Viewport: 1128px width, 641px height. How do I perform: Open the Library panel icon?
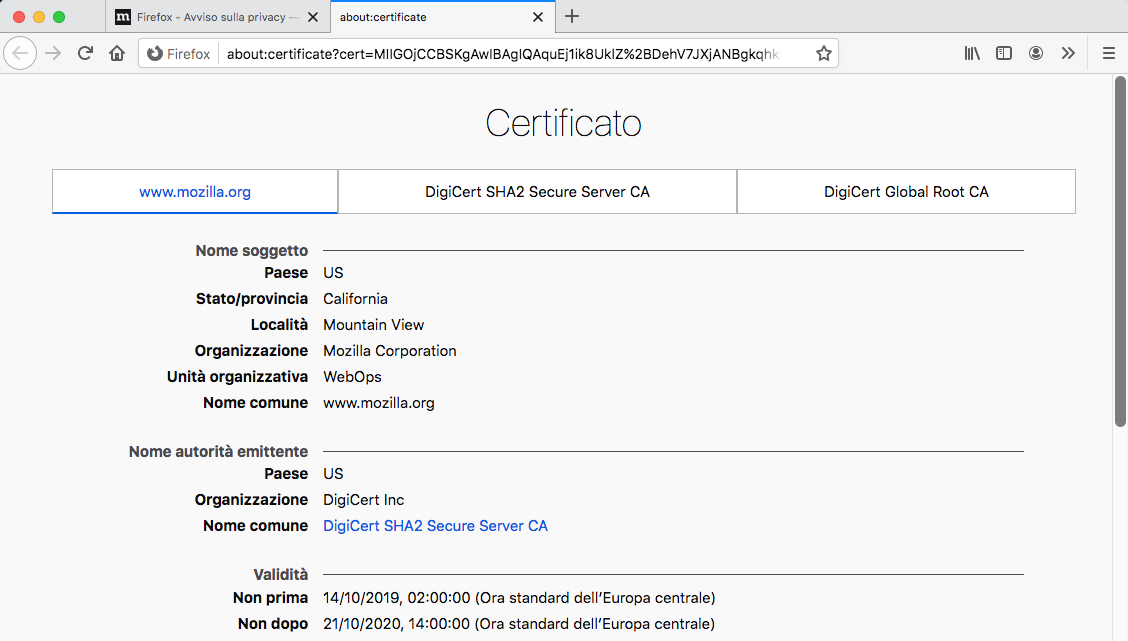(972, 53)
